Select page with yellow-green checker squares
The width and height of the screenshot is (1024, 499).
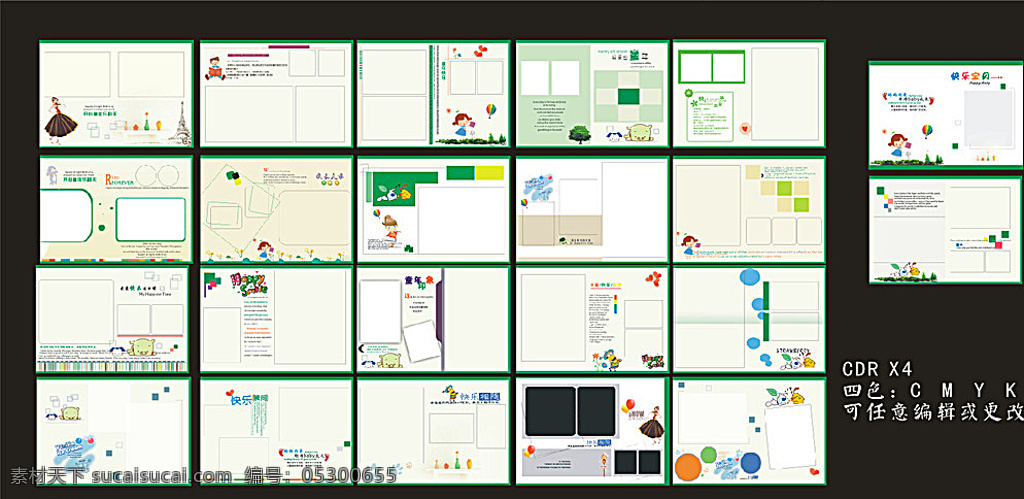point(749,209)
